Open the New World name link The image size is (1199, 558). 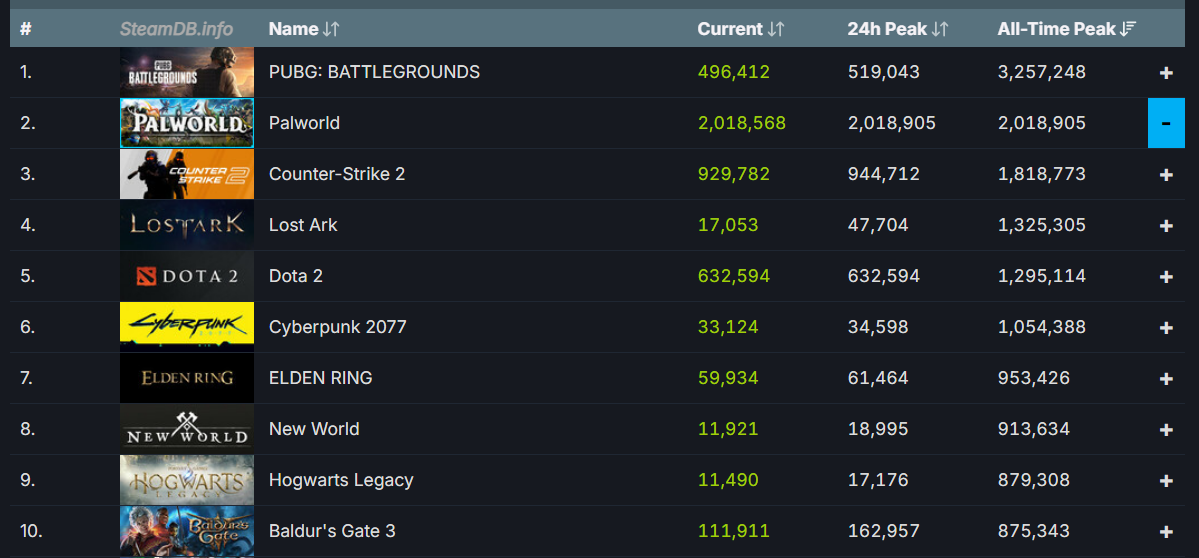point(314,430)
